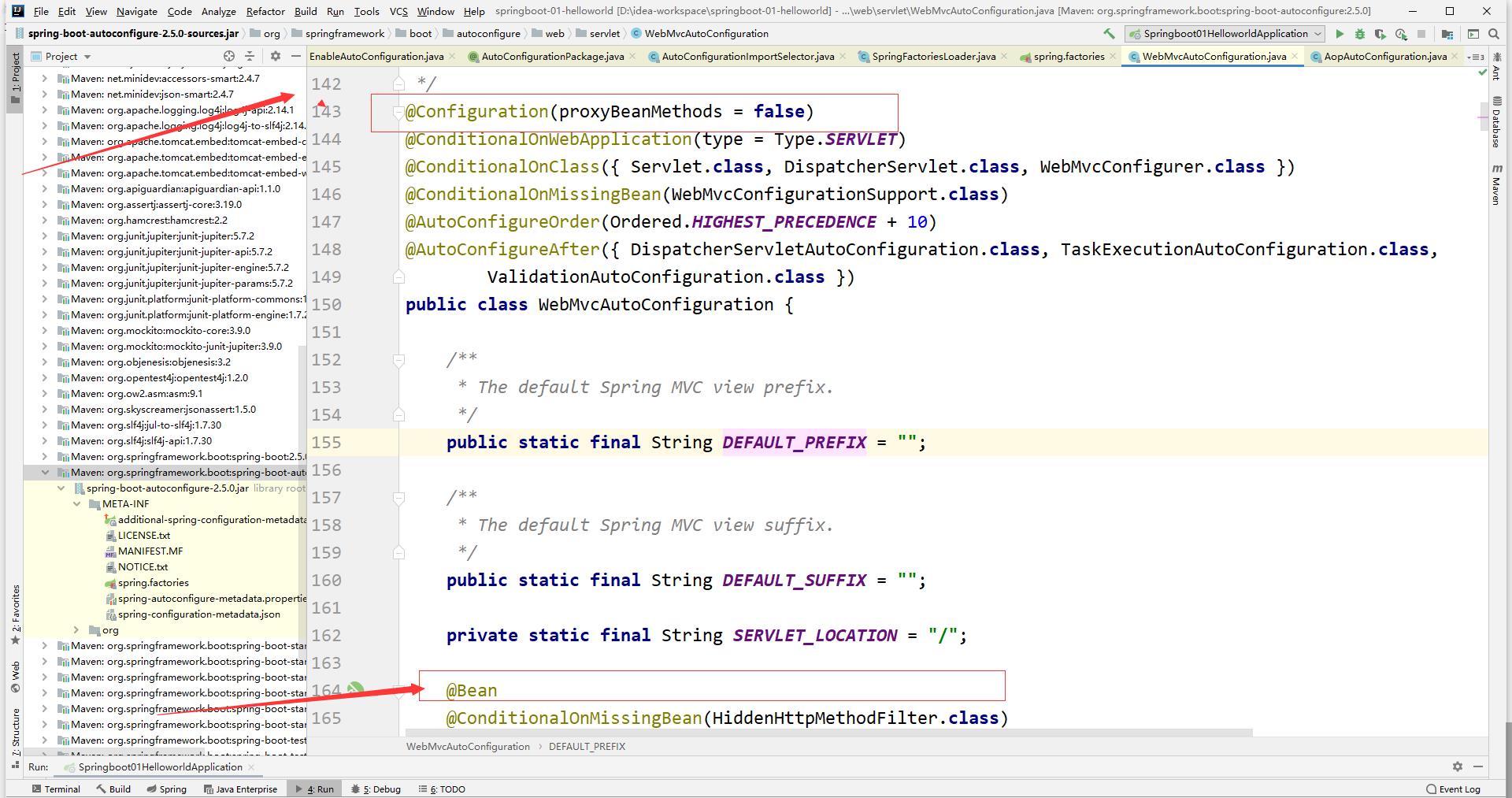Image resolution: width=1512 pixels, height=798 pixels.
Task: Open the Project view selector dropdown
Action: (x=87, y=57)
